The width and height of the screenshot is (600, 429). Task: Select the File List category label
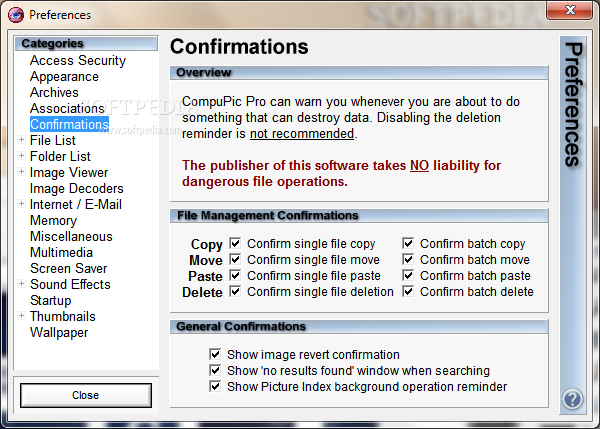[x=53, y=140]
